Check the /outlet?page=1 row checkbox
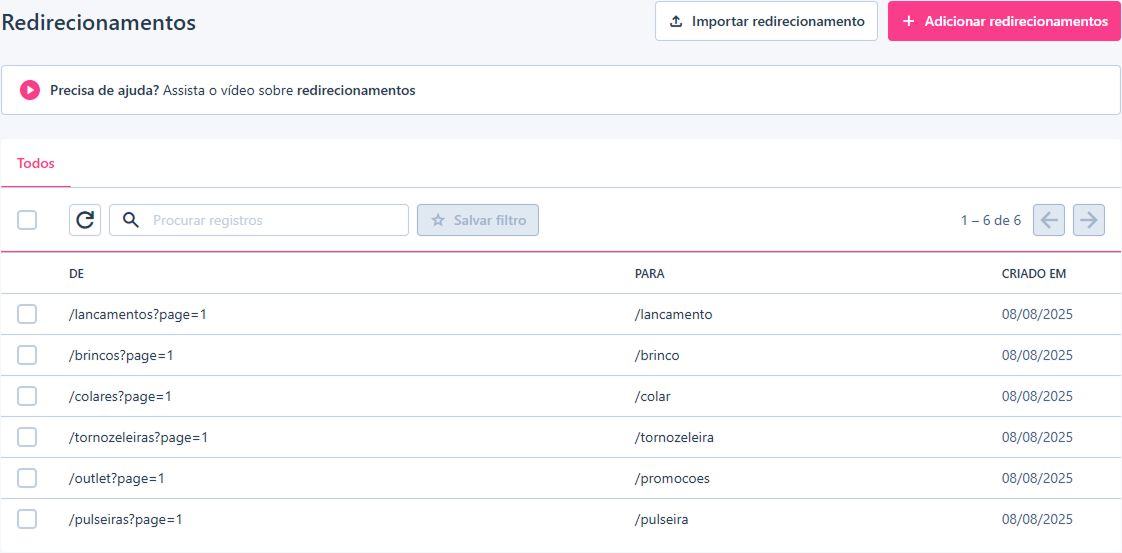Screen dimensions: 1122x553 click(27, 479)
